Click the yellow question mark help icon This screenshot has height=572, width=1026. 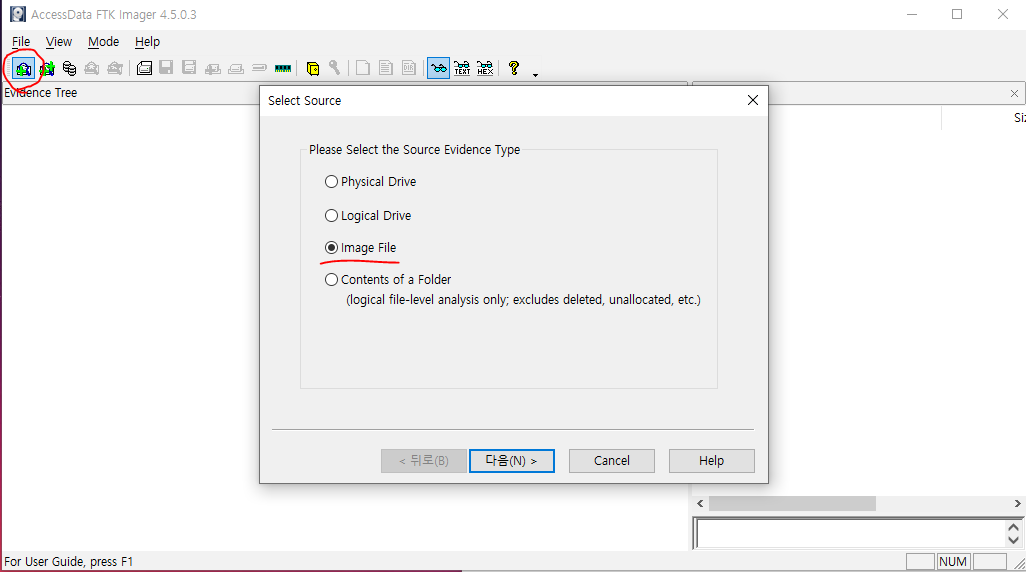pos(514,67)
